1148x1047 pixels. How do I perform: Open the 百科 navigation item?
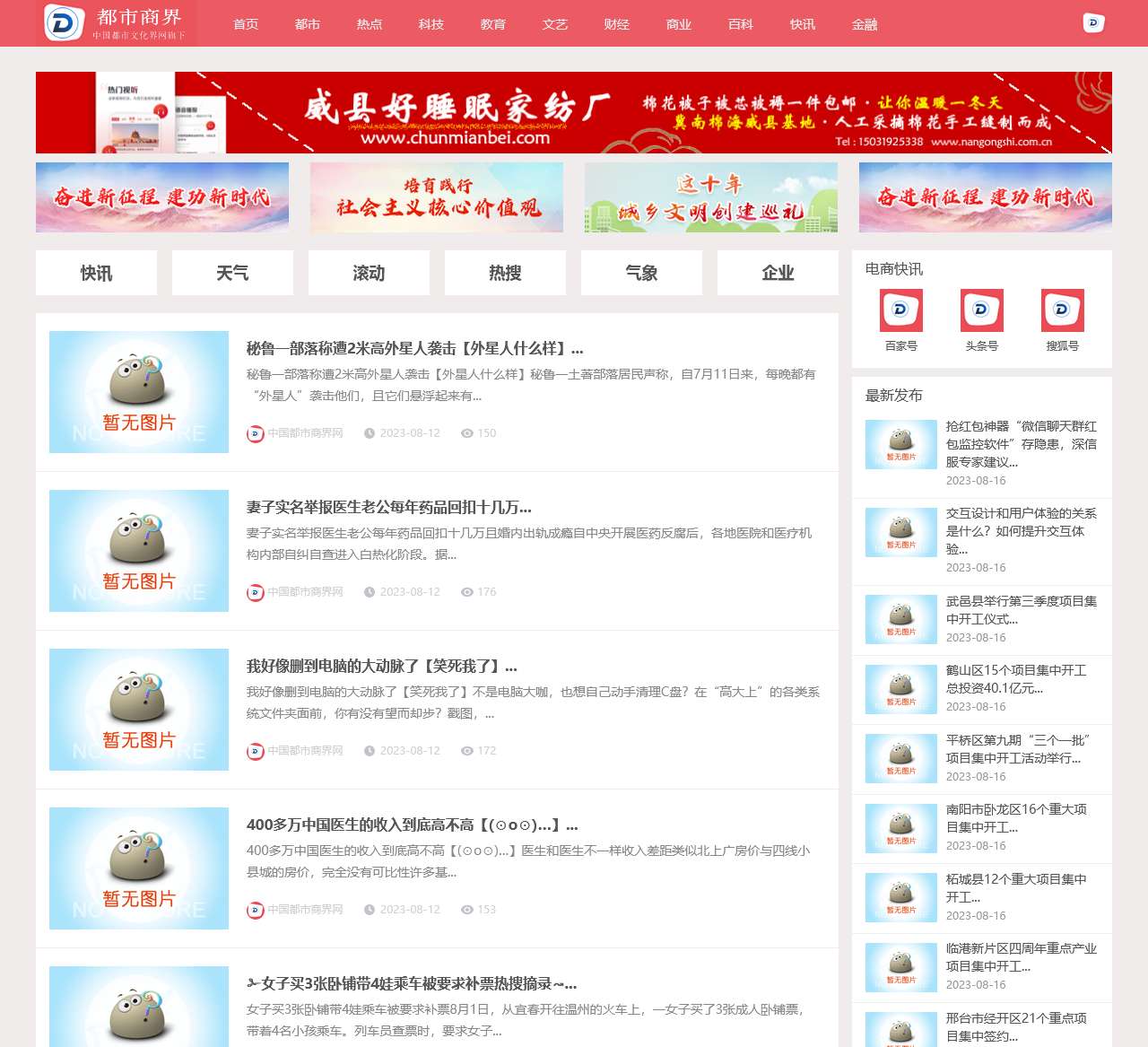click(x=741, y=24)
